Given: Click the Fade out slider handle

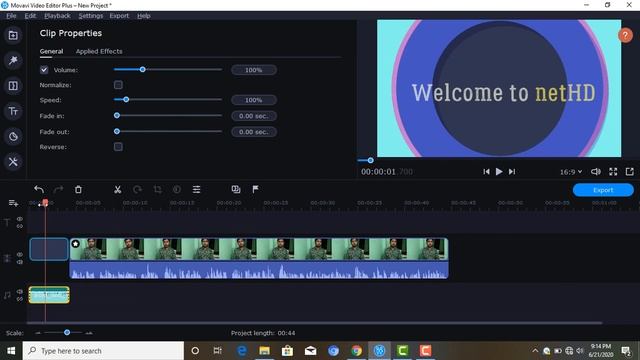Looking at the screenshot, I should (x=117, y=131).
